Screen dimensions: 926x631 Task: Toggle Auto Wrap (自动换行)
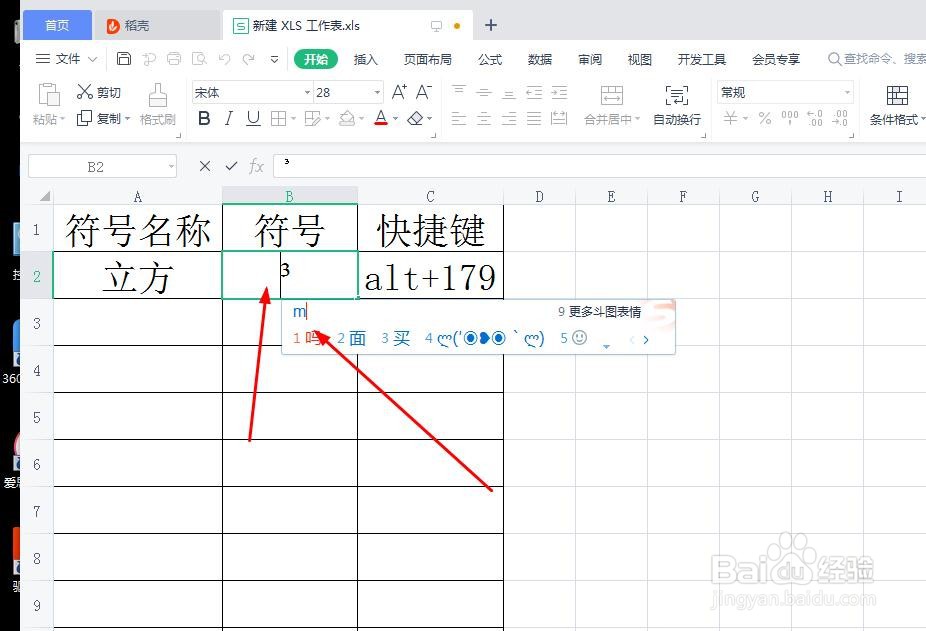677,105
